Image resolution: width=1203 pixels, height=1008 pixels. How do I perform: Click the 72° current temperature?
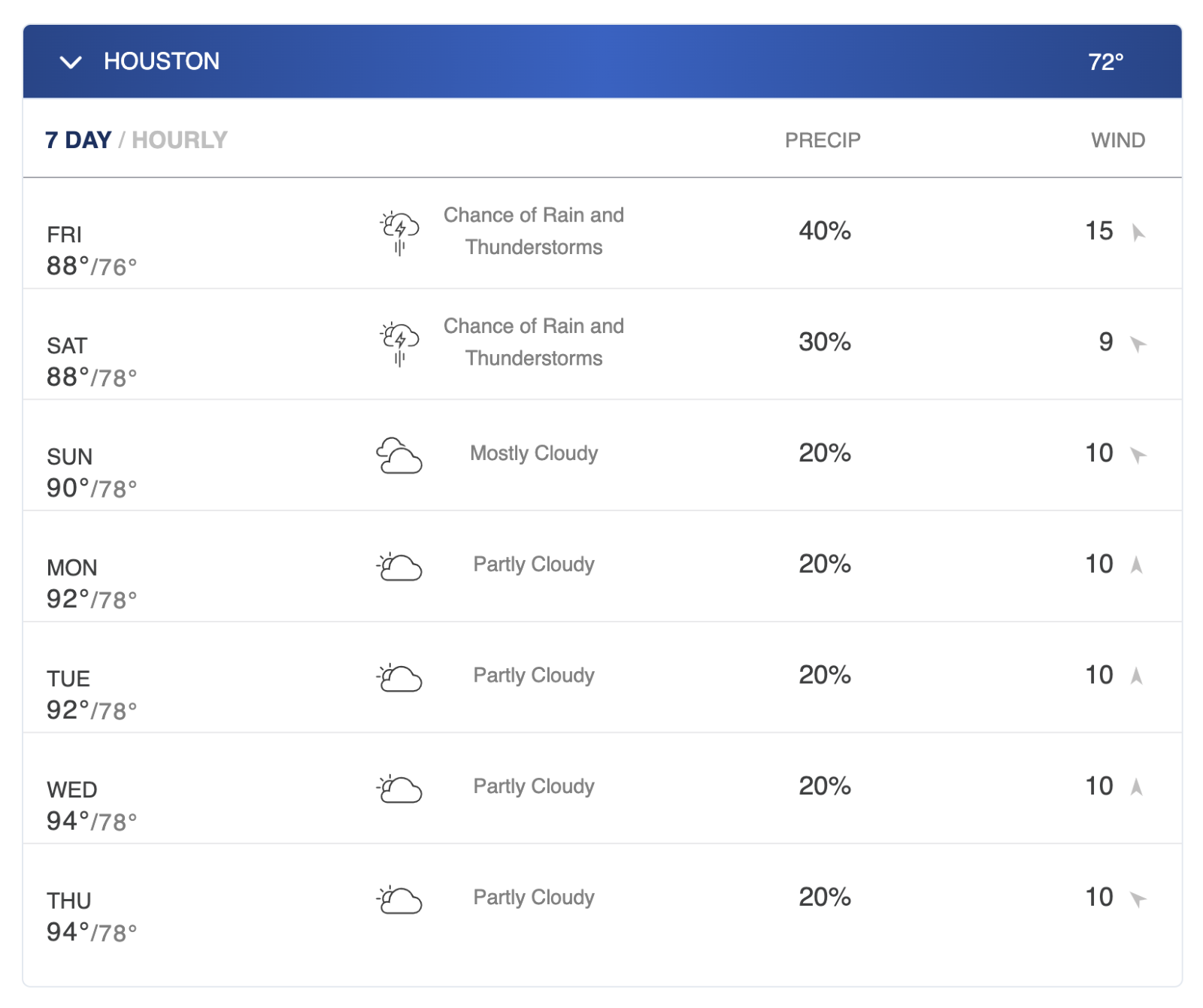click(x=1105, y=62)
